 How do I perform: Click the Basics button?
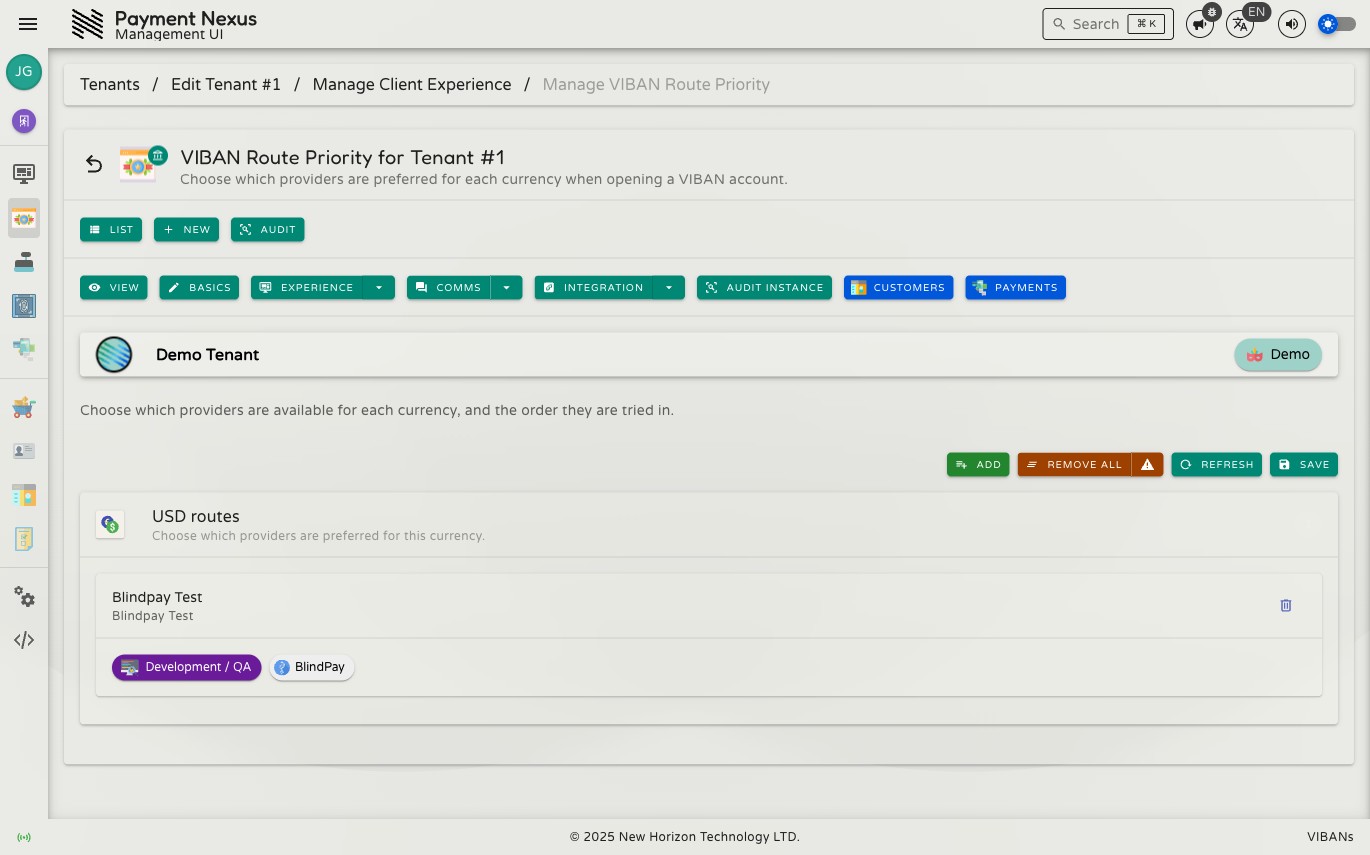pyautogui.click(x=199, y=287)
